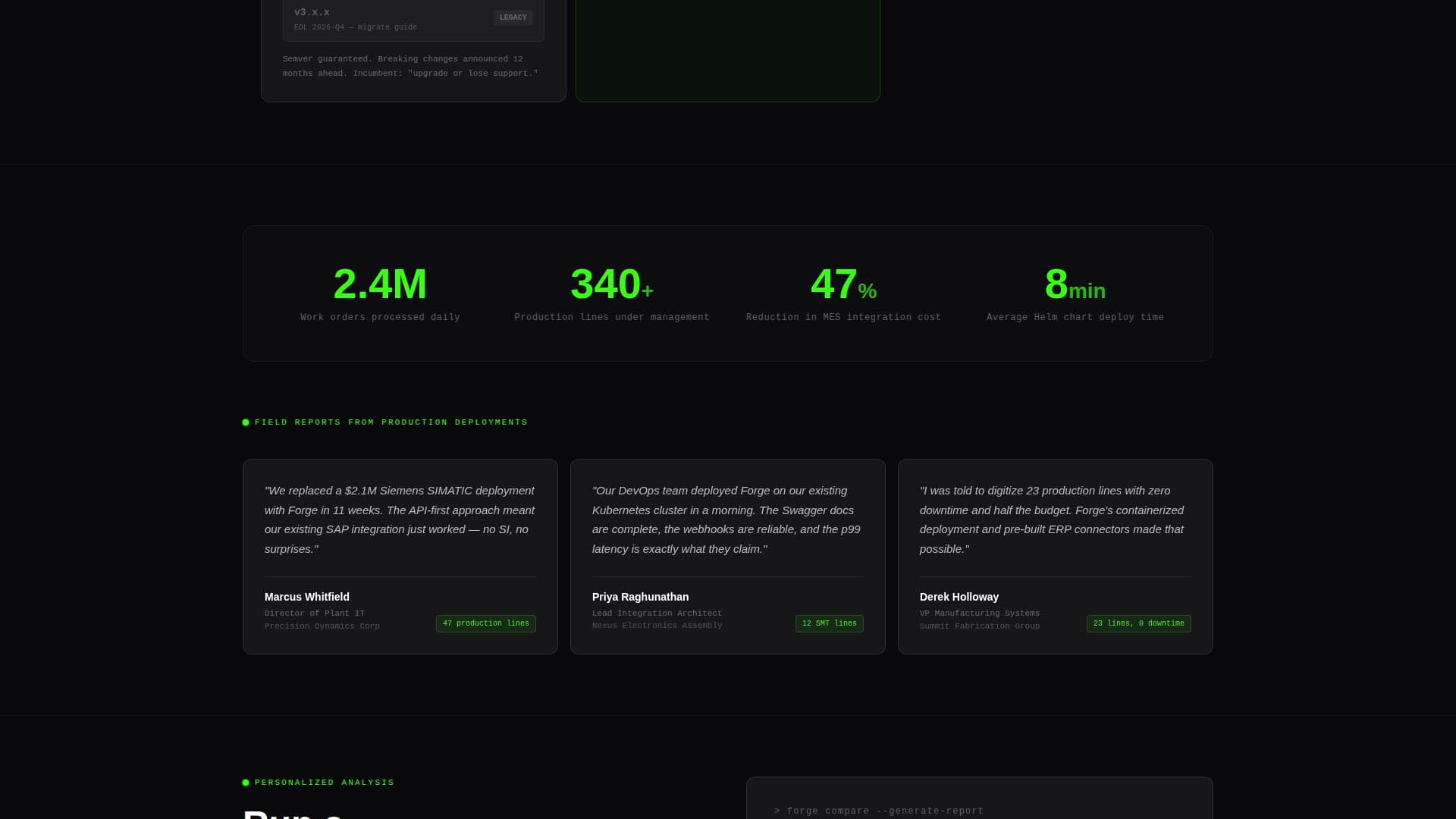
Task: Click the 8min statistic
Action: (x=1075, y=284)
